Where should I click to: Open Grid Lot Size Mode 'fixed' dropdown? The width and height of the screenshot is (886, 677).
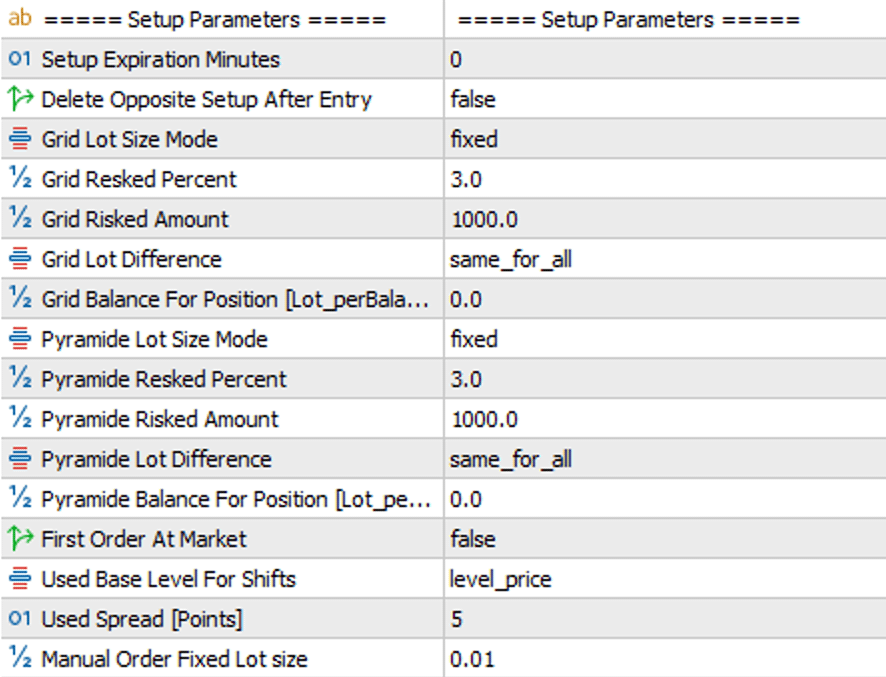coord(474,139)
